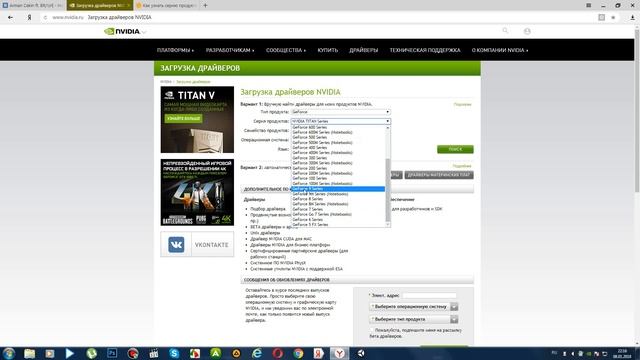Click 'ДРАЙВЕРЫ МАТЕРИНСКИХ ПЛАТ' button
This screenshot has height=360, width=640.
coord(439,175)
